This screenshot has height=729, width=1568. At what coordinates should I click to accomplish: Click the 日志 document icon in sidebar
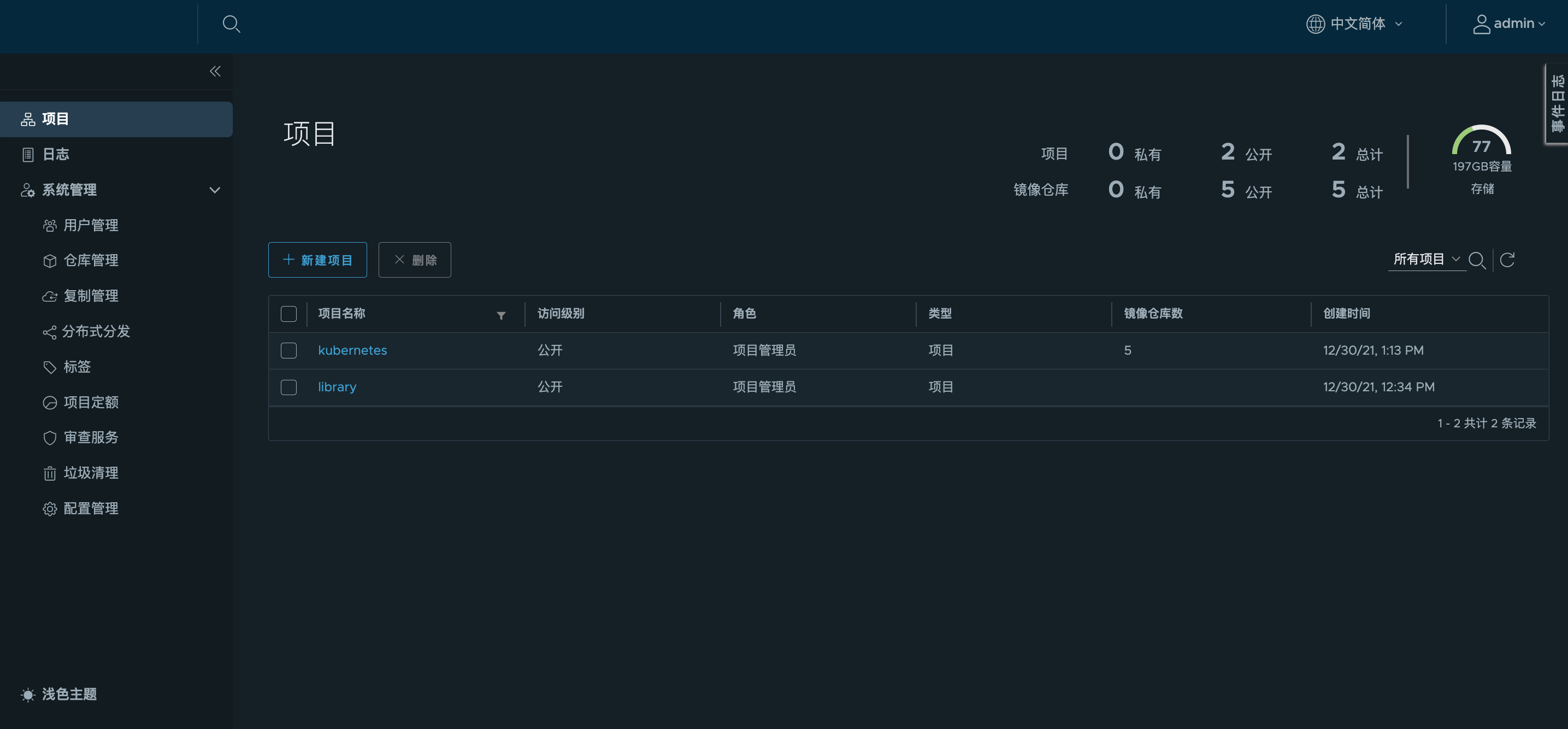pos(28,155)
